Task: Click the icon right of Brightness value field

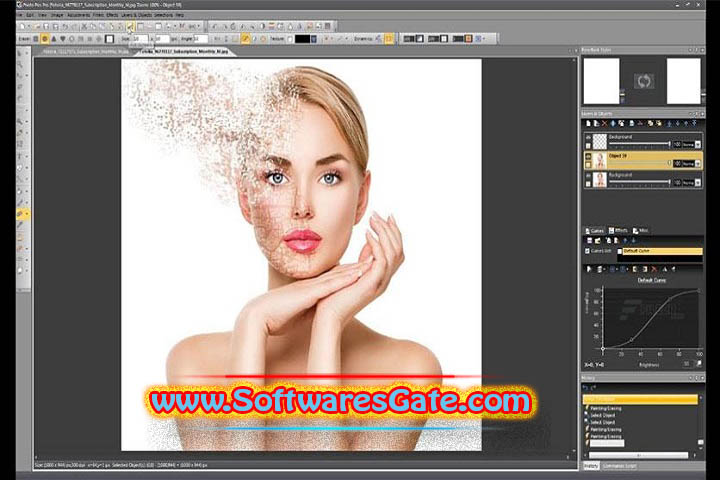Action: click(699, 364)
